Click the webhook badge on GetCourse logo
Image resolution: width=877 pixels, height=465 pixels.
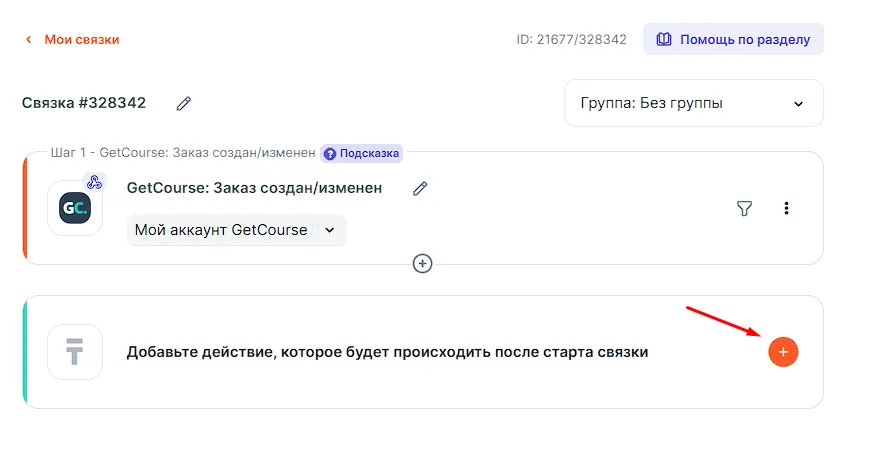point(94,182)
